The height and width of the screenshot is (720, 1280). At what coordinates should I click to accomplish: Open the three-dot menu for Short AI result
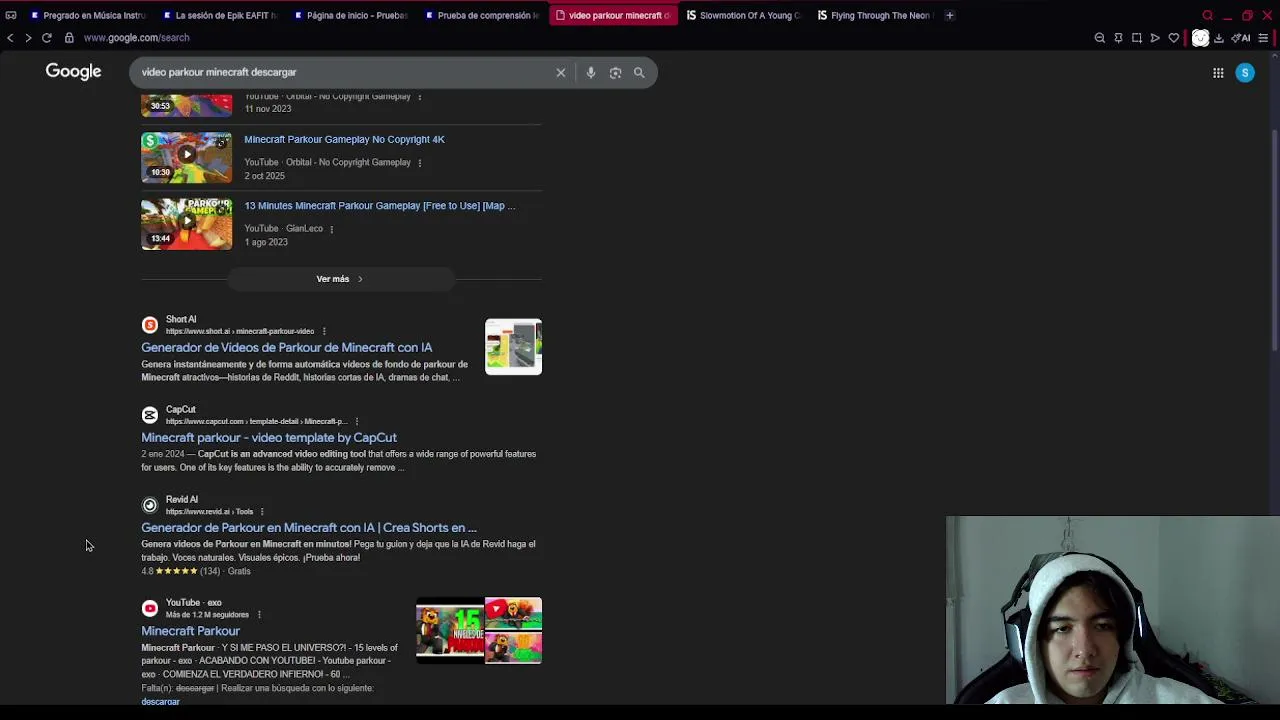(x=323, y=331)
